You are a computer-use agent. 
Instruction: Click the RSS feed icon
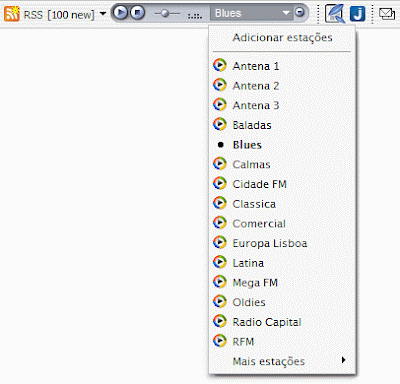[x=12, y=14]
